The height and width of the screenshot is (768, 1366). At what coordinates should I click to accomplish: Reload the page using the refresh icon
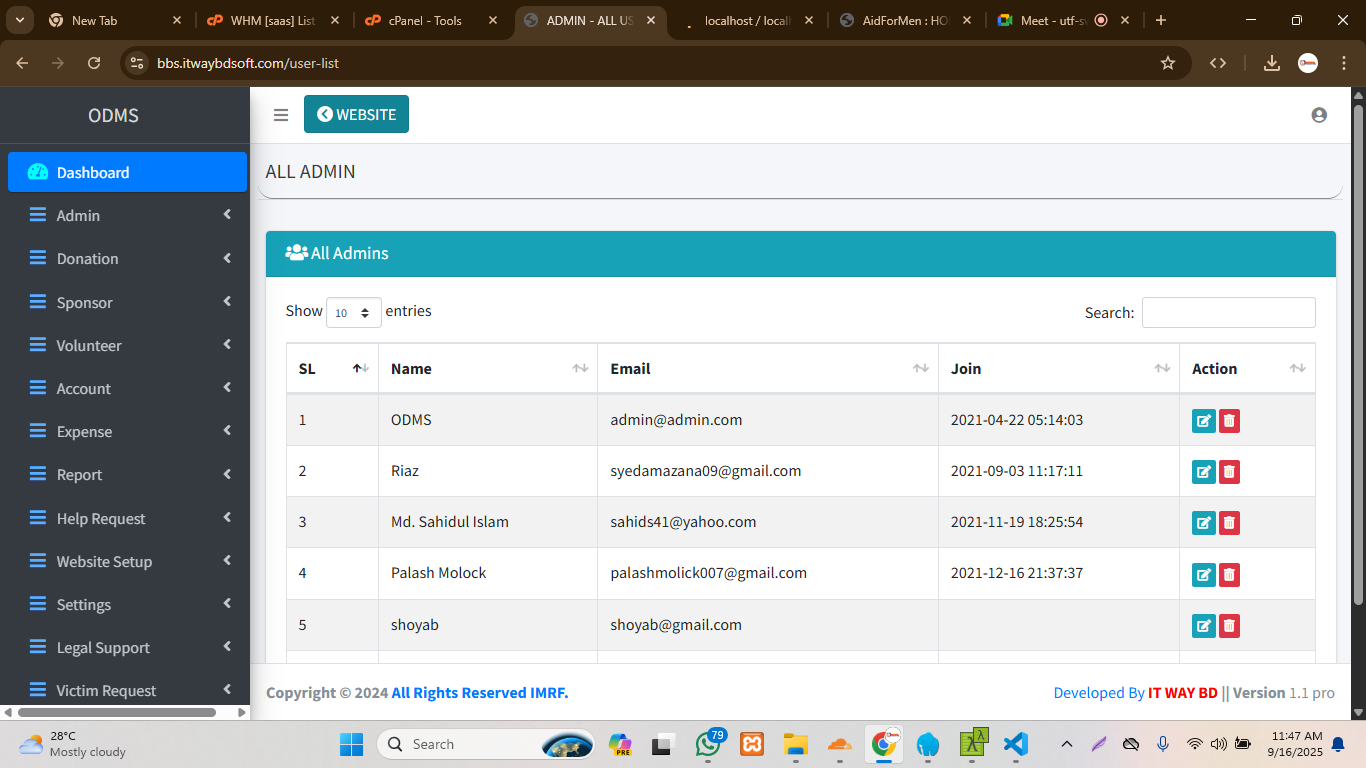coord(94,63)
